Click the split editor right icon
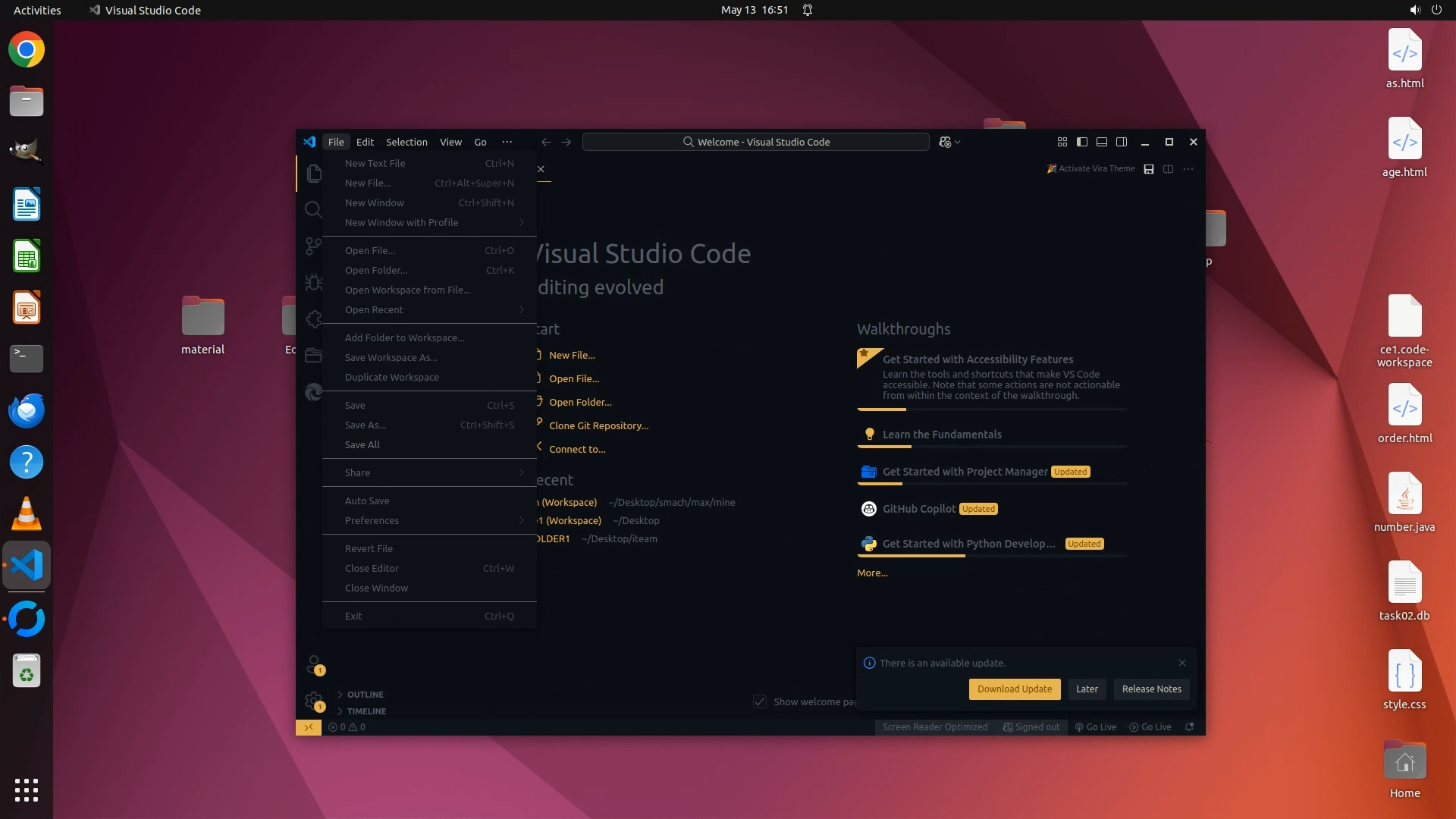 pyautogui.click(x=1168, y=169)
